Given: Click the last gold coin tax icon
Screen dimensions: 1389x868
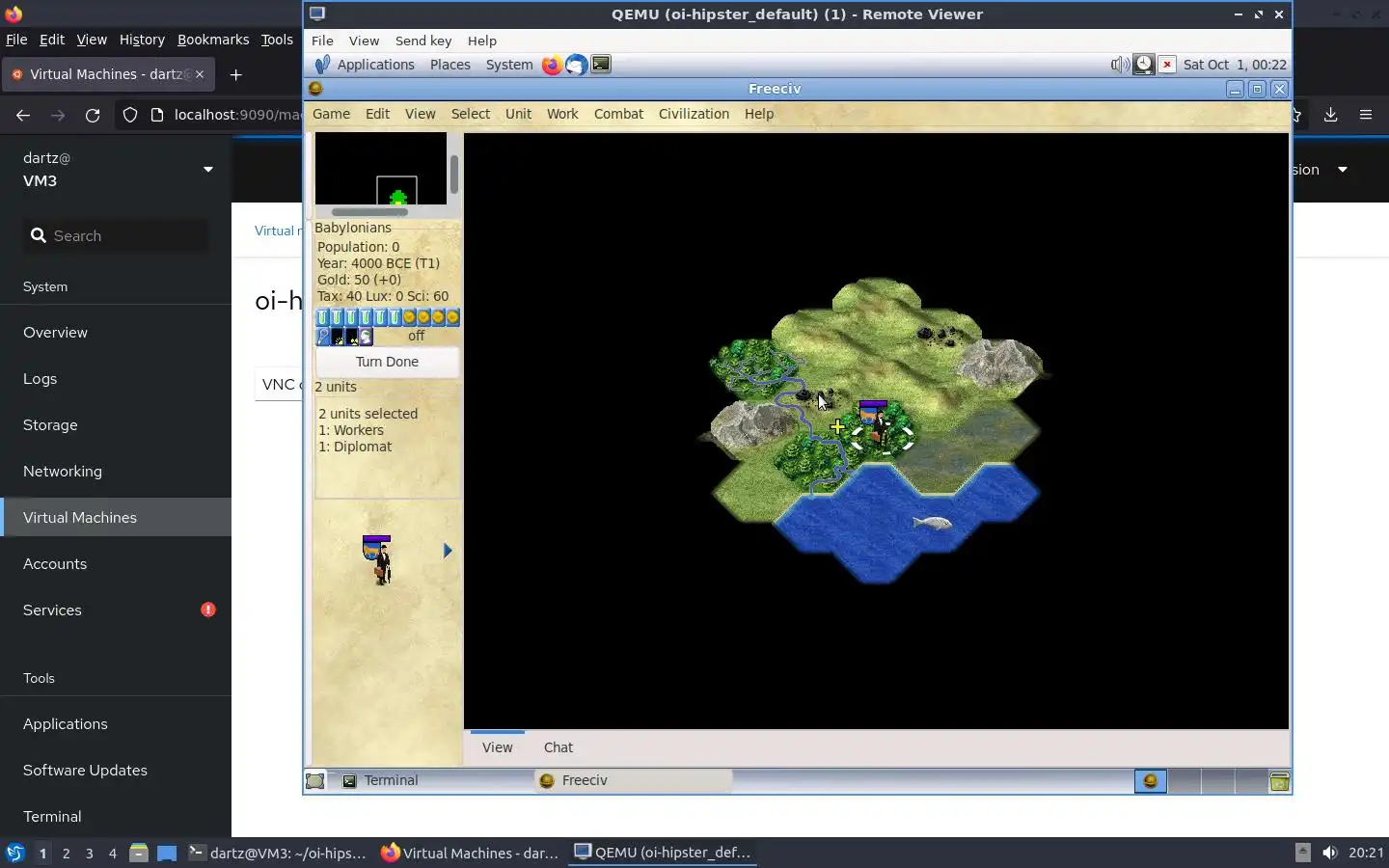Looking at the screenshot, I should point(452,317).
